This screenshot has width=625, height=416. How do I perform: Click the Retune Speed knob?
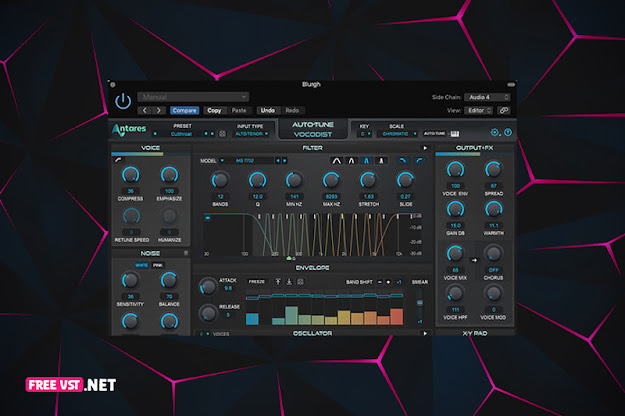131,216
